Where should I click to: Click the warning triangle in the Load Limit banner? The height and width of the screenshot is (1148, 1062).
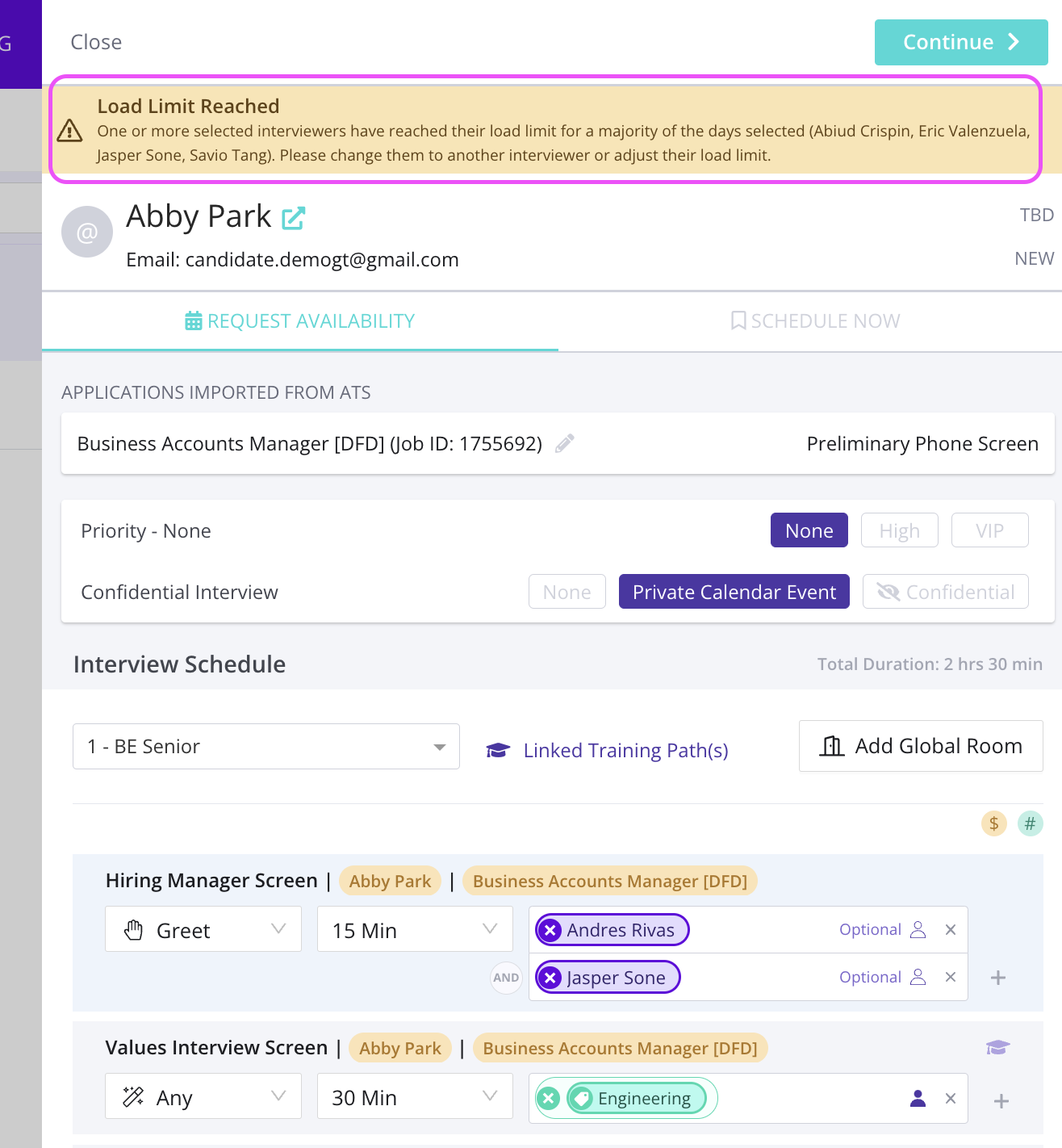pyautogui.click(x=72, y=130)
